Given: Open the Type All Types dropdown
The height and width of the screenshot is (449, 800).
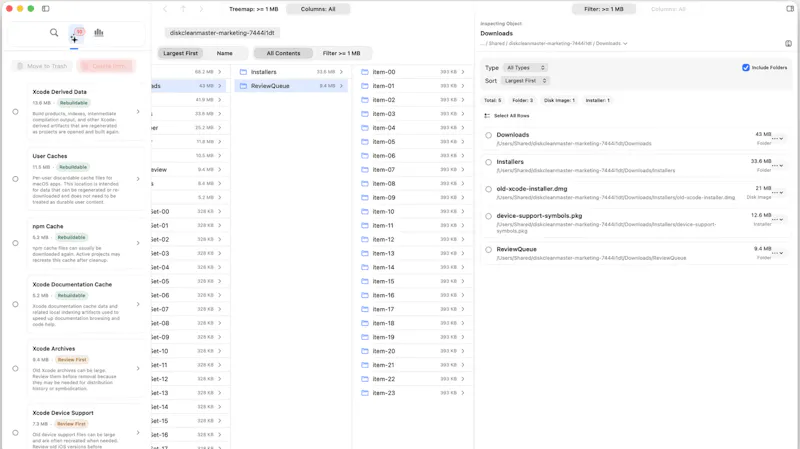Looking at the screenshot, I should coord(525,68).
